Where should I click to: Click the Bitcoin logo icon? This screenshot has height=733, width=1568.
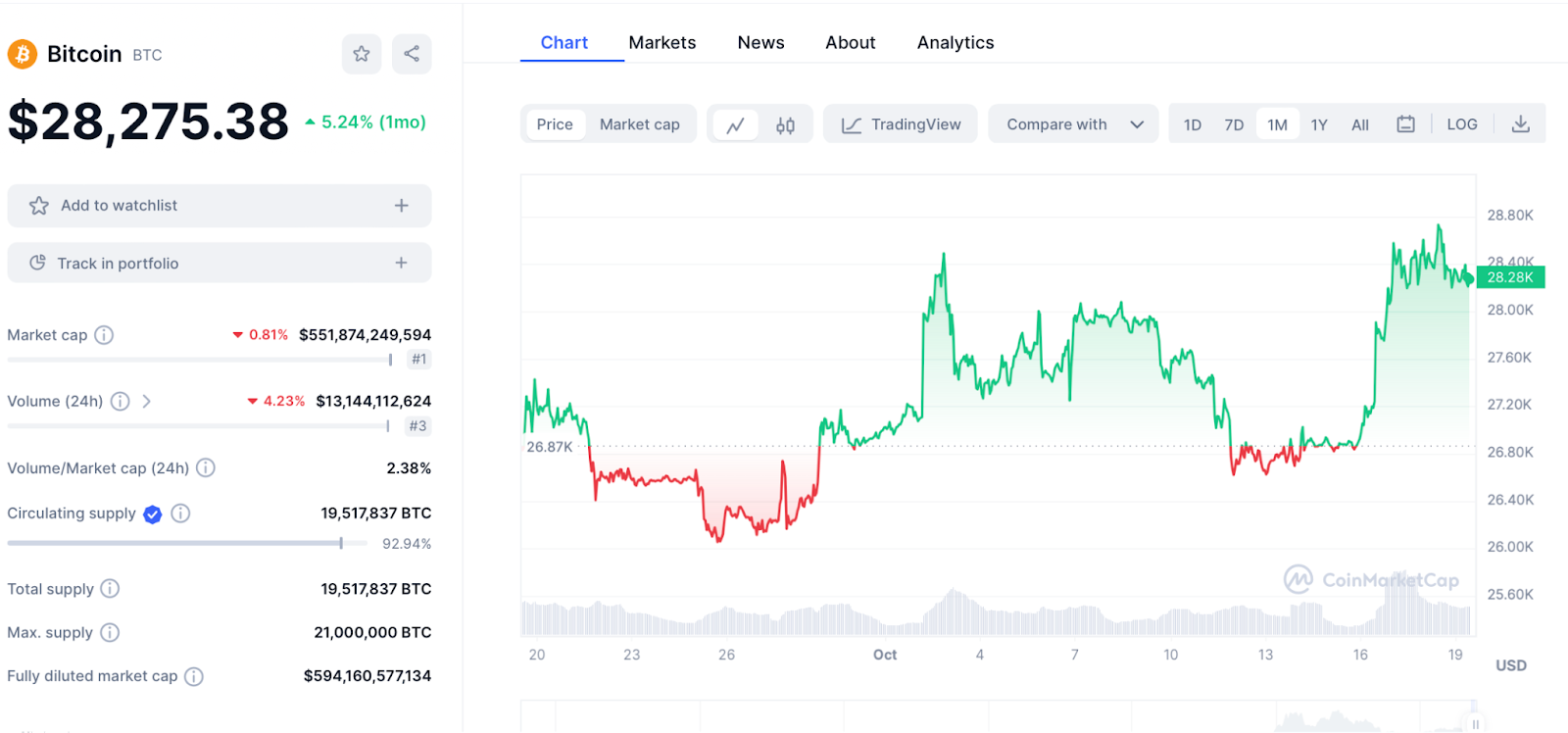pos(23,54)
